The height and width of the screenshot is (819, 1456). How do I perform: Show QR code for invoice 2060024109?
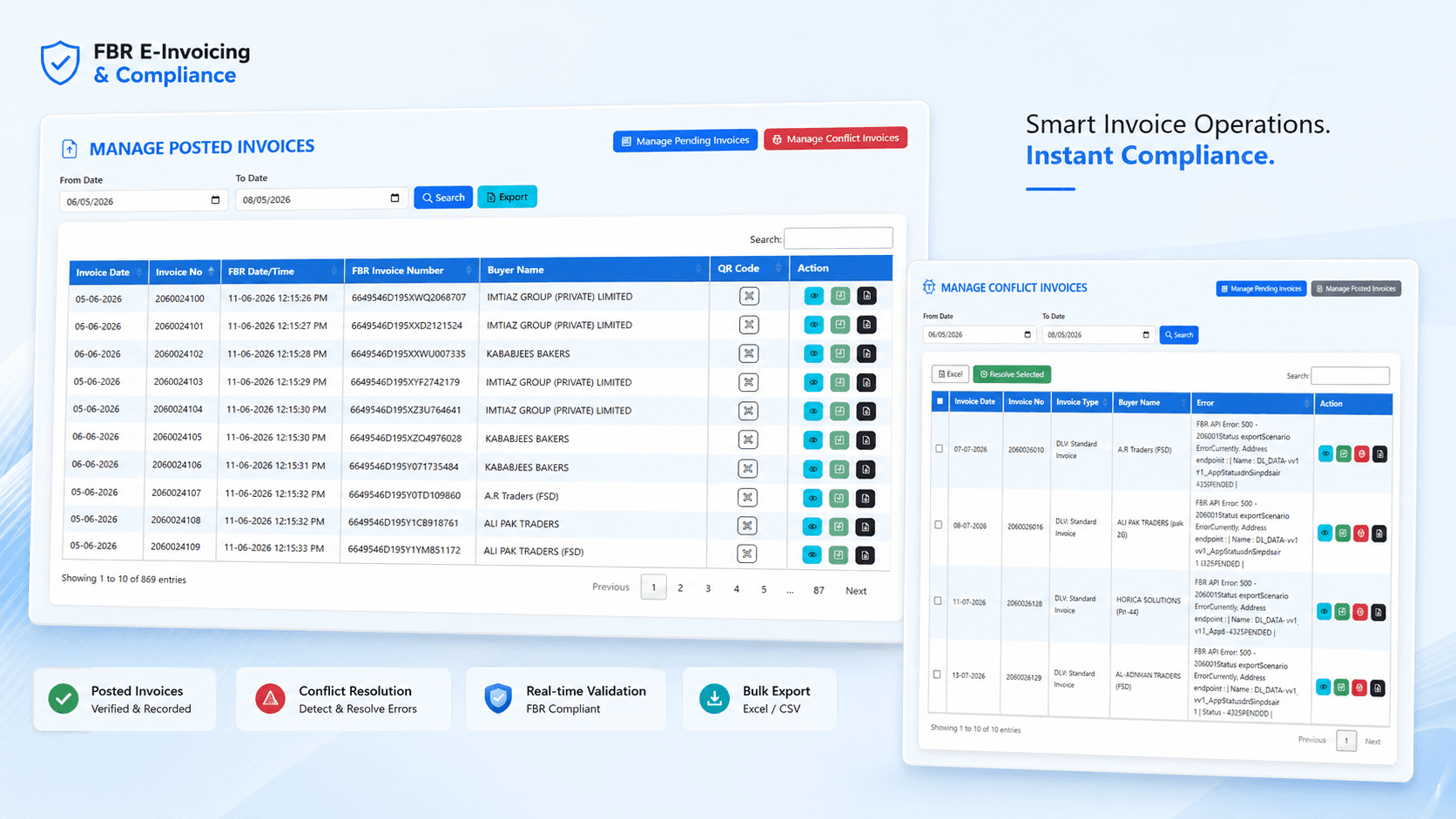coord(746,554)
